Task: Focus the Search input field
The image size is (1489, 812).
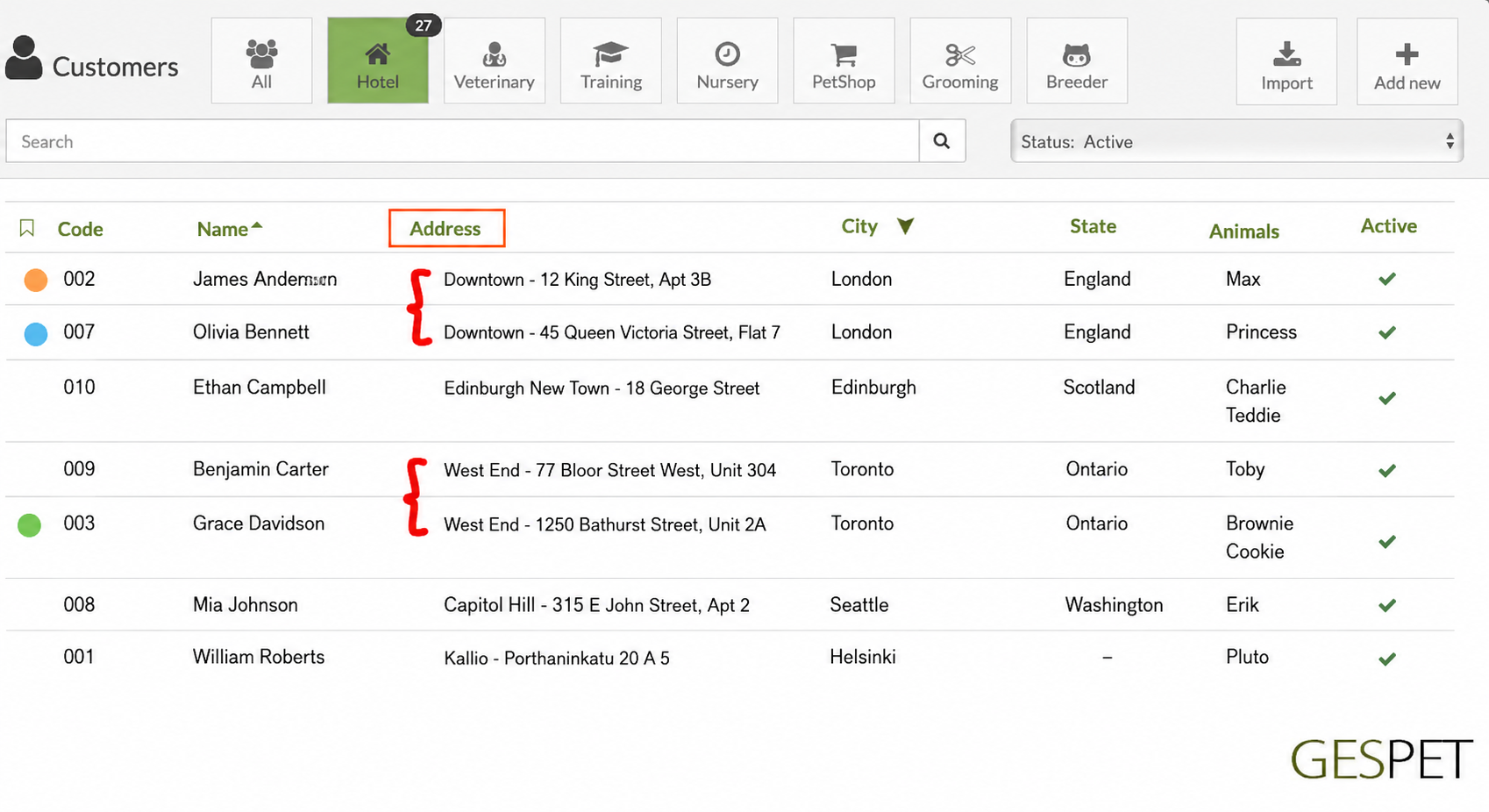Action: 463,141
